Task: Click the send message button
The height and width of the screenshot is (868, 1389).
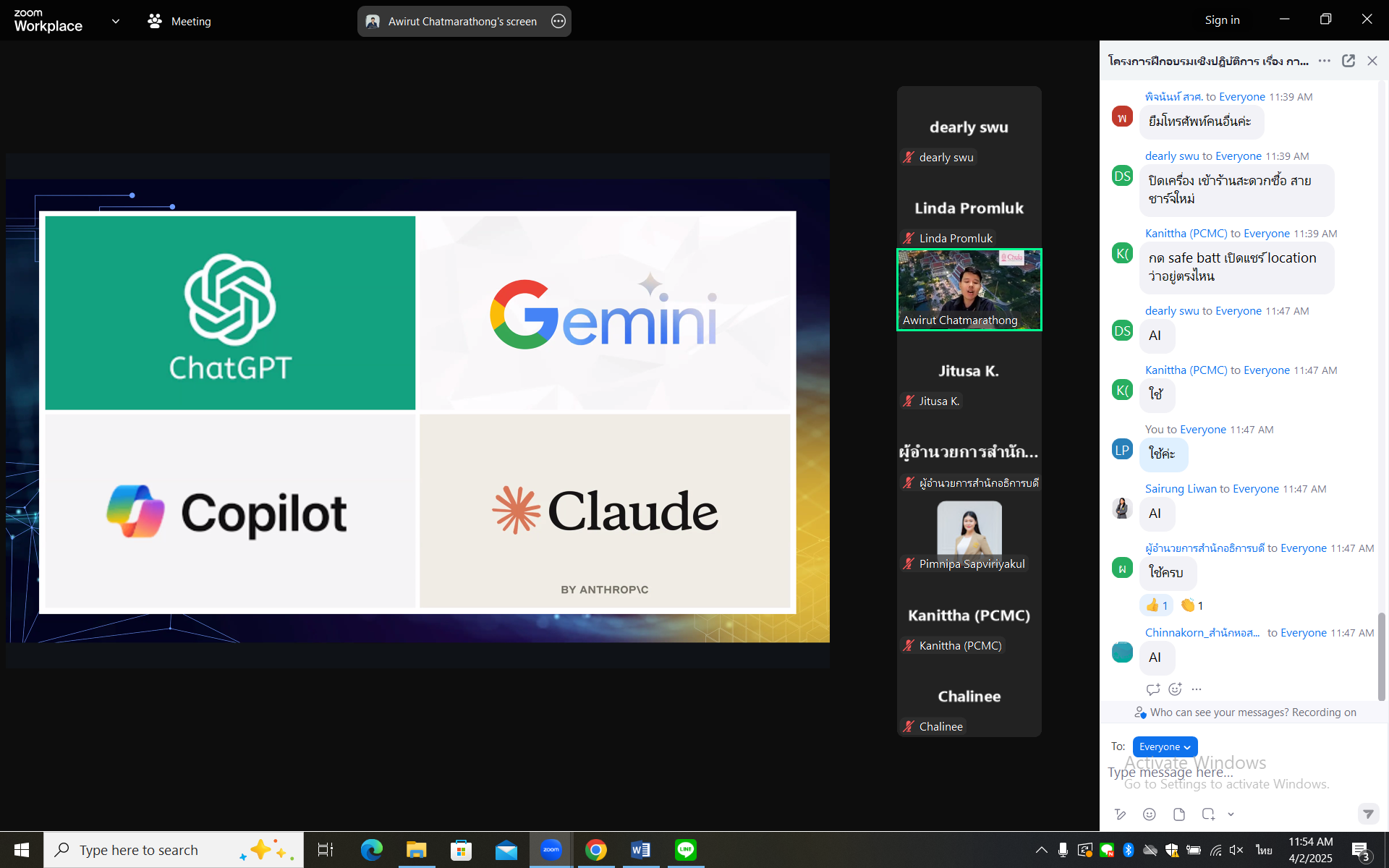Action: click(1368, 814)
